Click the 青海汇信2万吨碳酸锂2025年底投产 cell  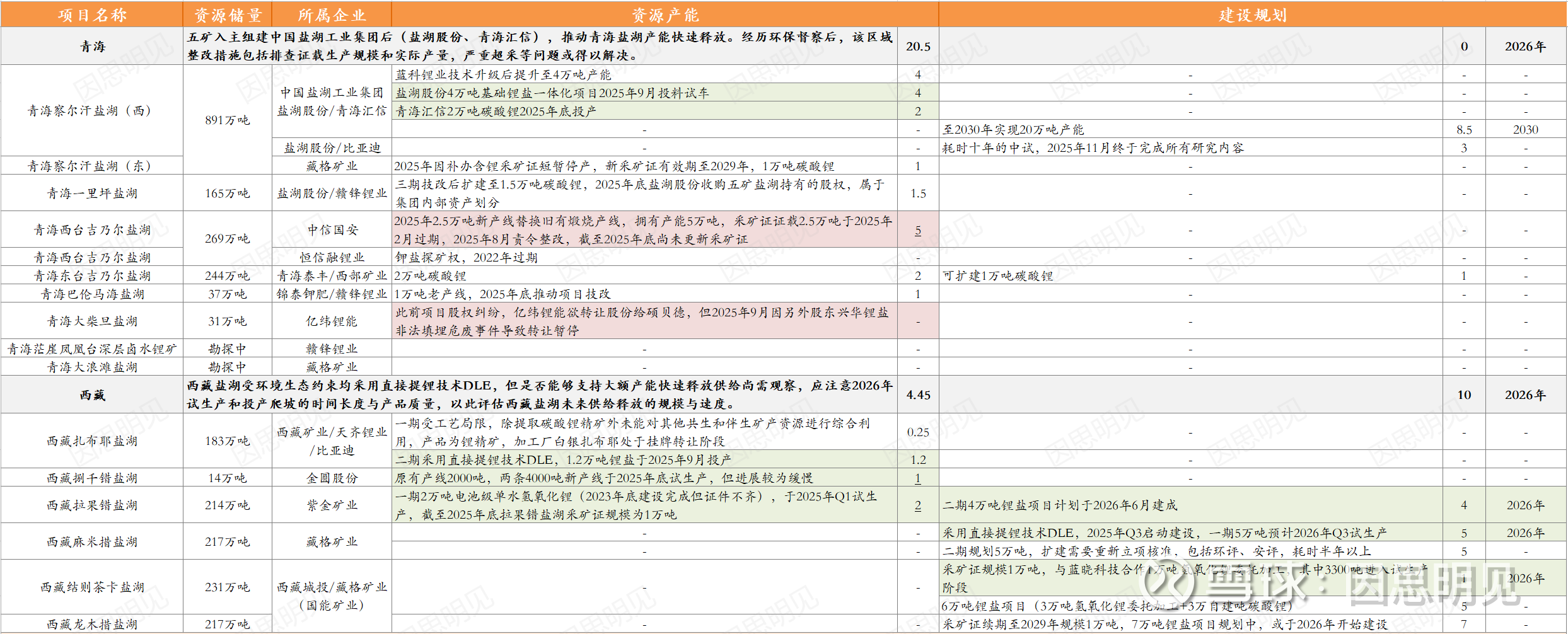[x=644, y=111]
